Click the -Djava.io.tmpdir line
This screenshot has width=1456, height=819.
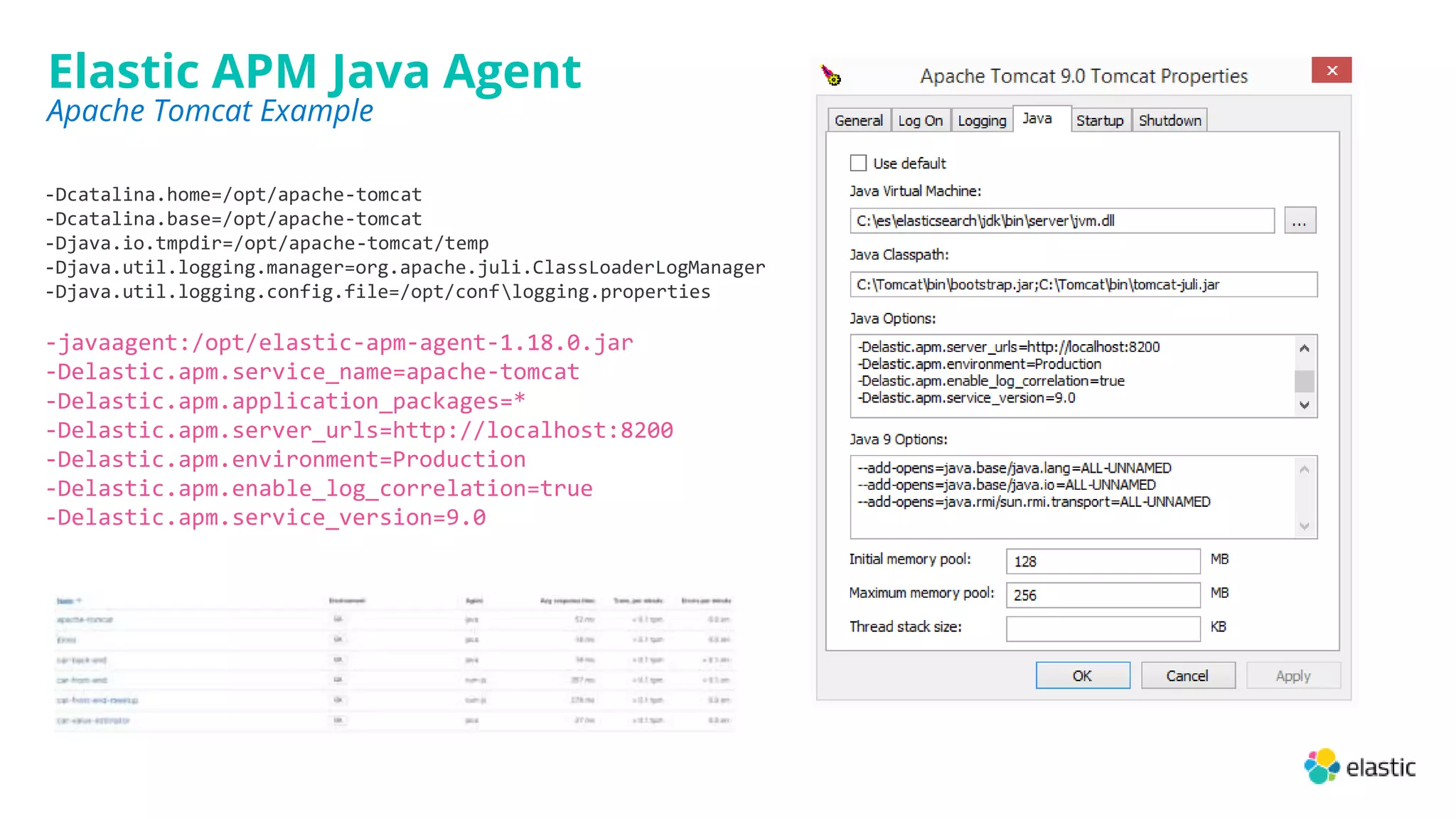click(267, 243)
